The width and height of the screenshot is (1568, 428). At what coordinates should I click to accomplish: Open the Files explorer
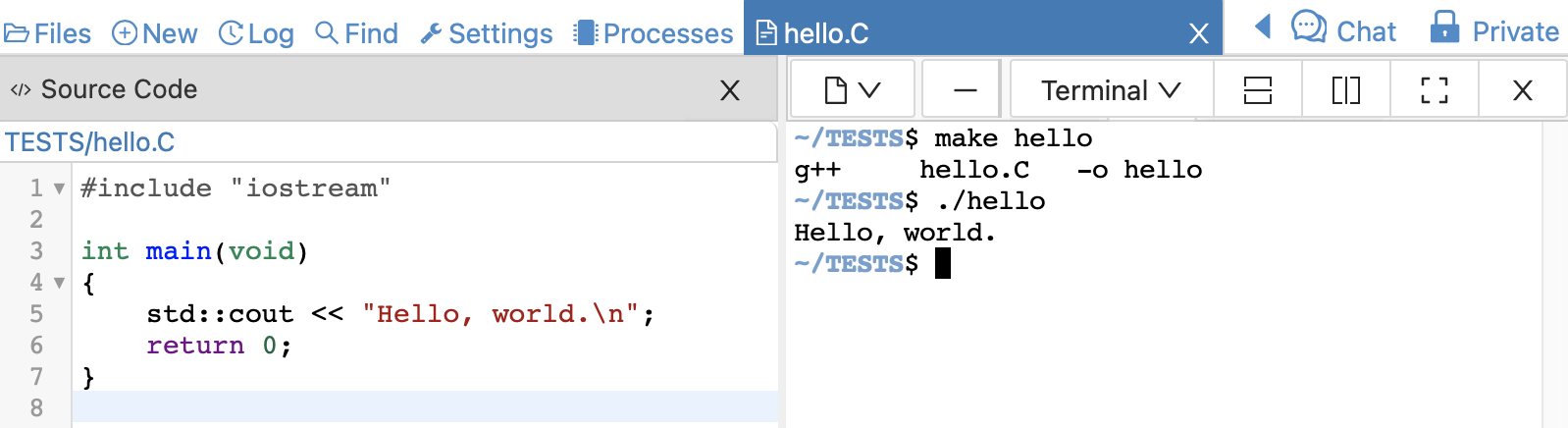pos(48,33)
